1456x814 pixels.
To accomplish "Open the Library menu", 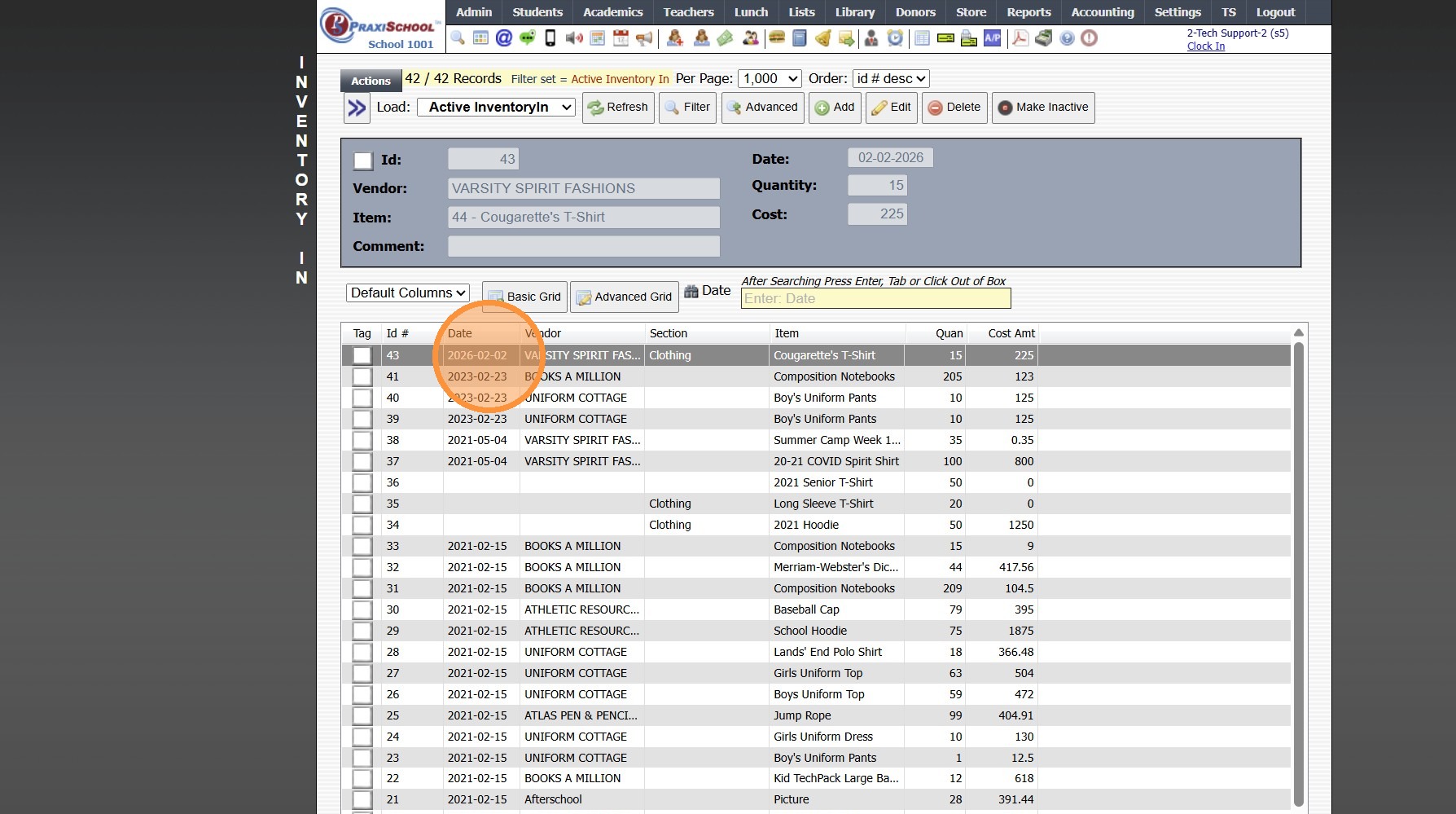I will (x=854, y=12).
